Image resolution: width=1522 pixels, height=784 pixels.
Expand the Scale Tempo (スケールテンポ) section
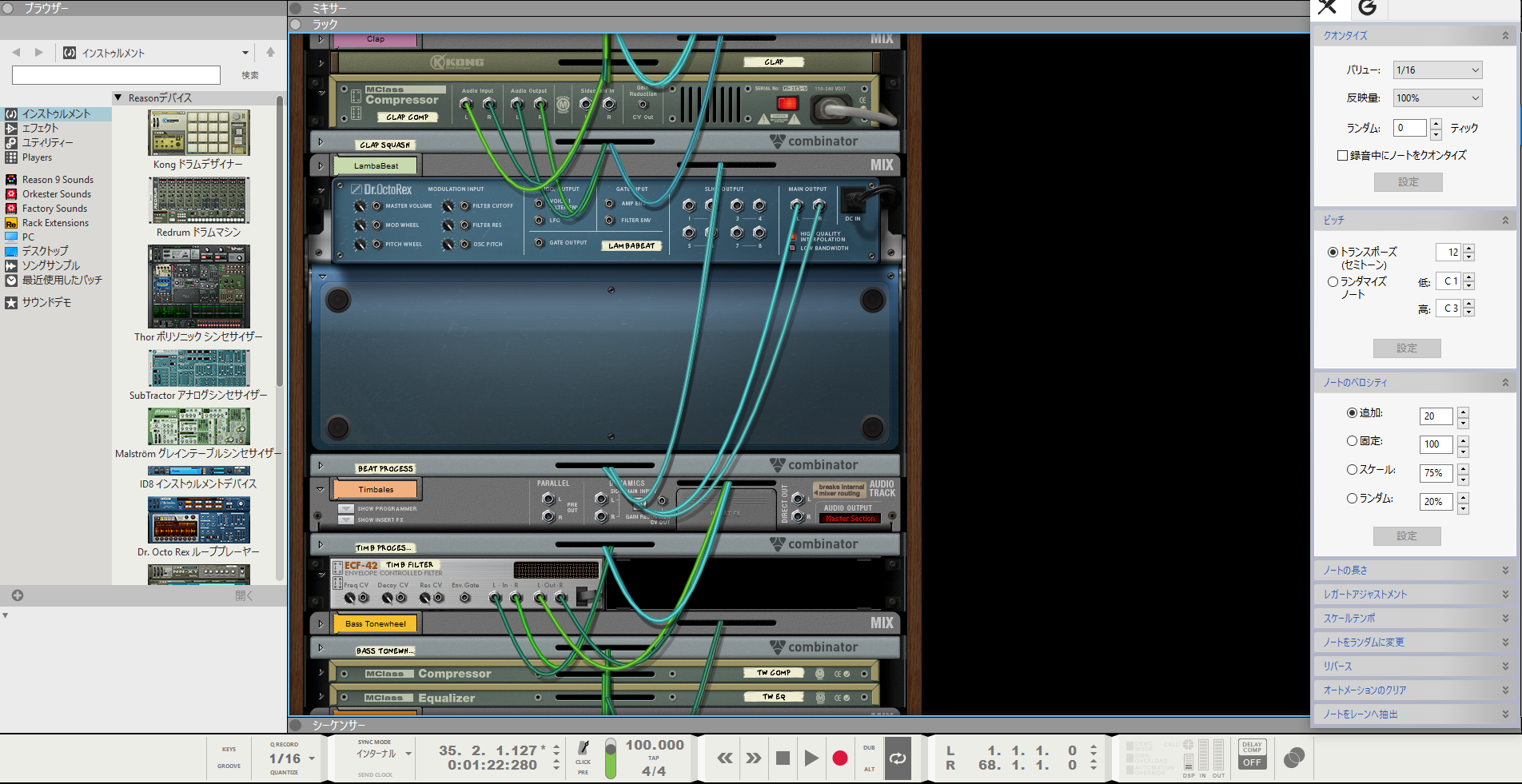point(1505,619)
